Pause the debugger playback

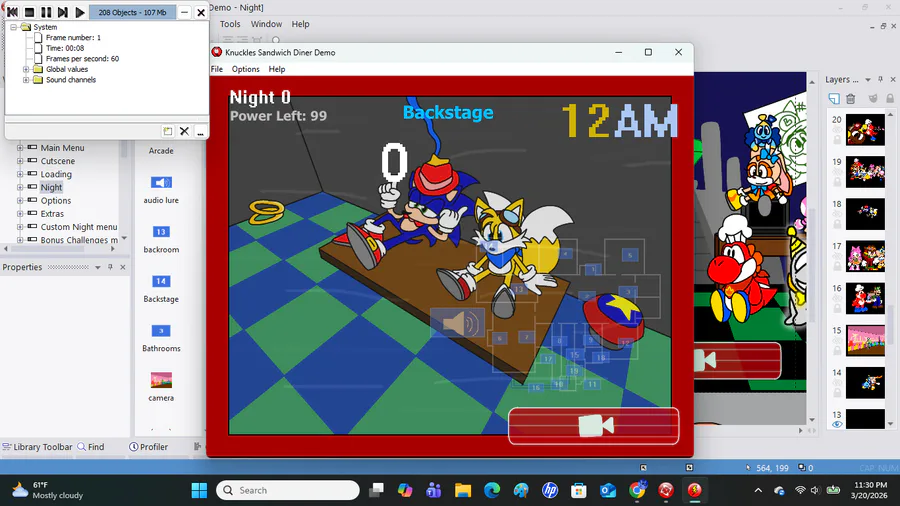(x=46, y=12)
